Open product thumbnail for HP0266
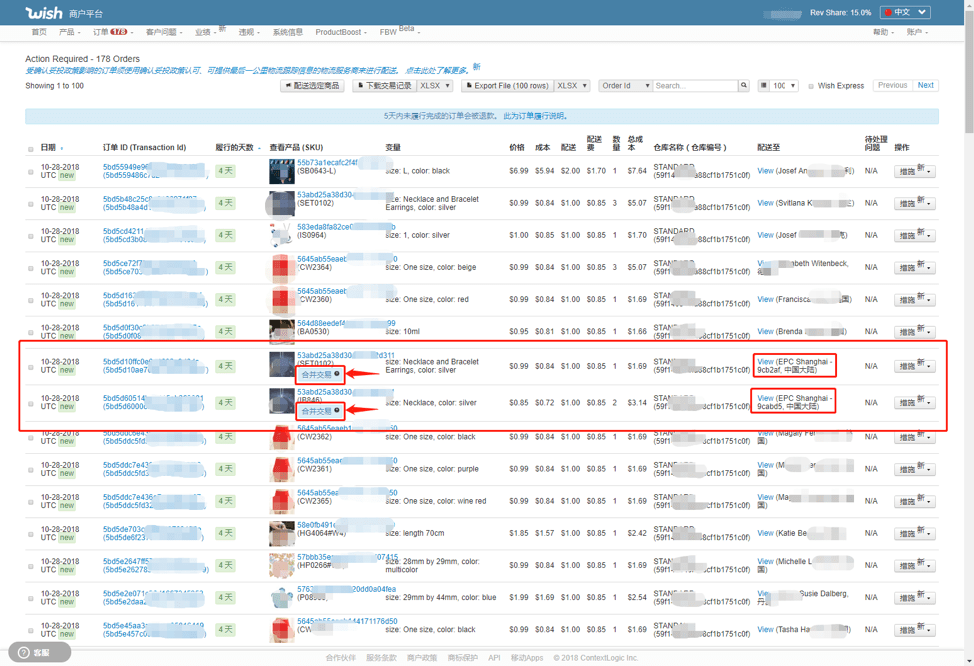 [281, 565]
